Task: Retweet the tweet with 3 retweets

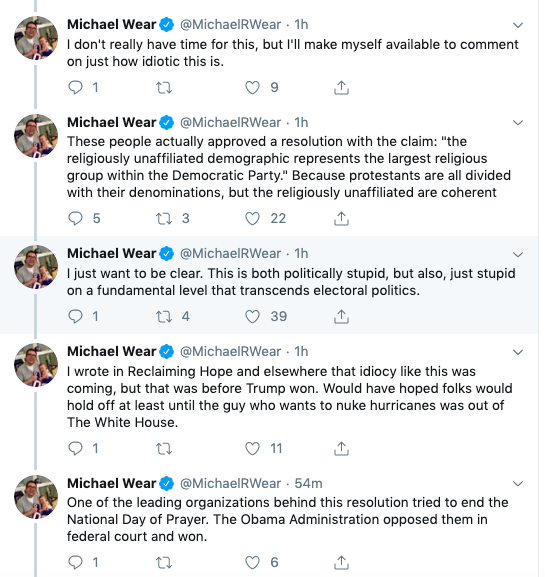Action: pos(164,218)
